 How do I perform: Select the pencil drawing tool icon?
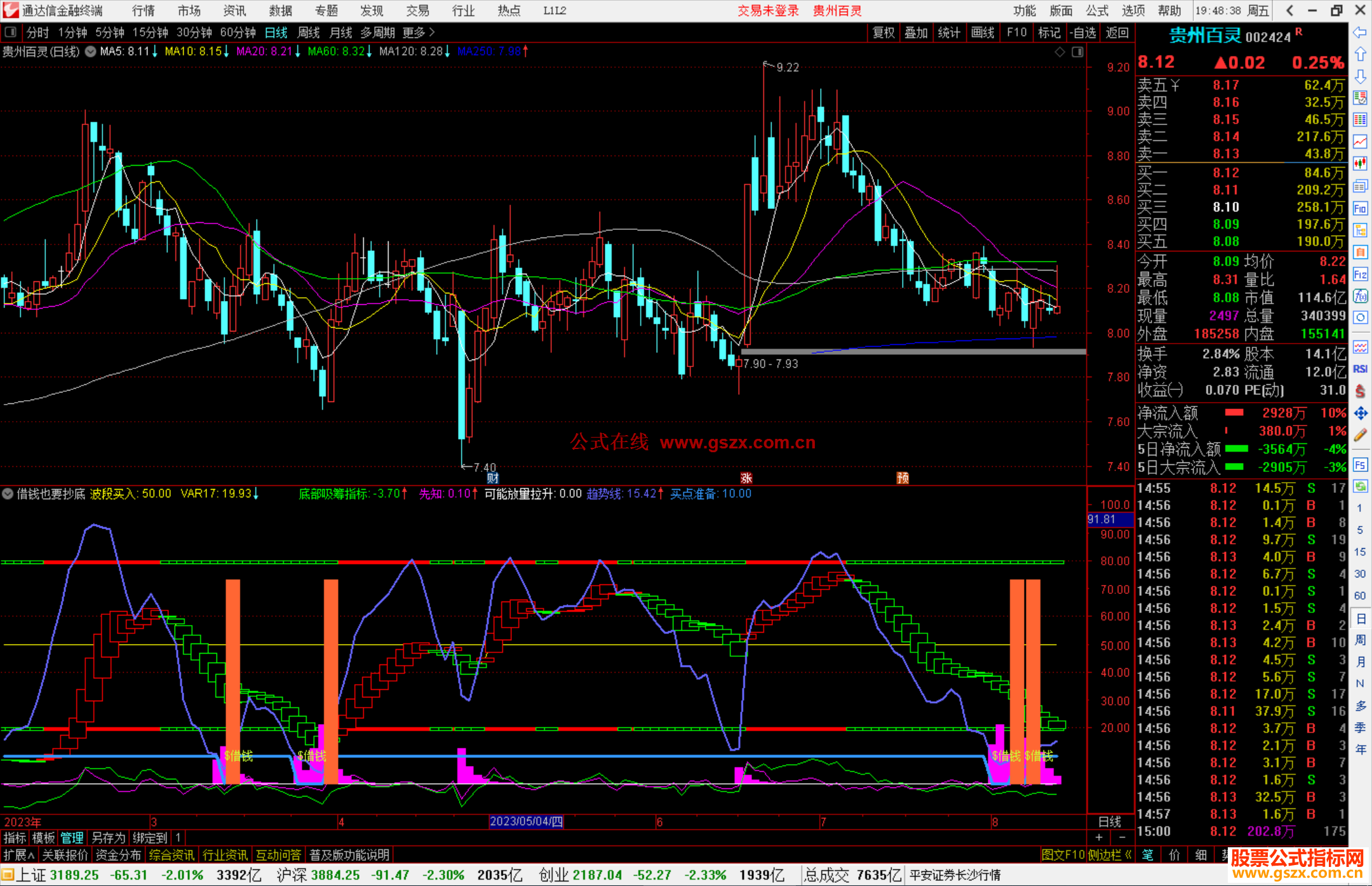tap(1360, 435)
